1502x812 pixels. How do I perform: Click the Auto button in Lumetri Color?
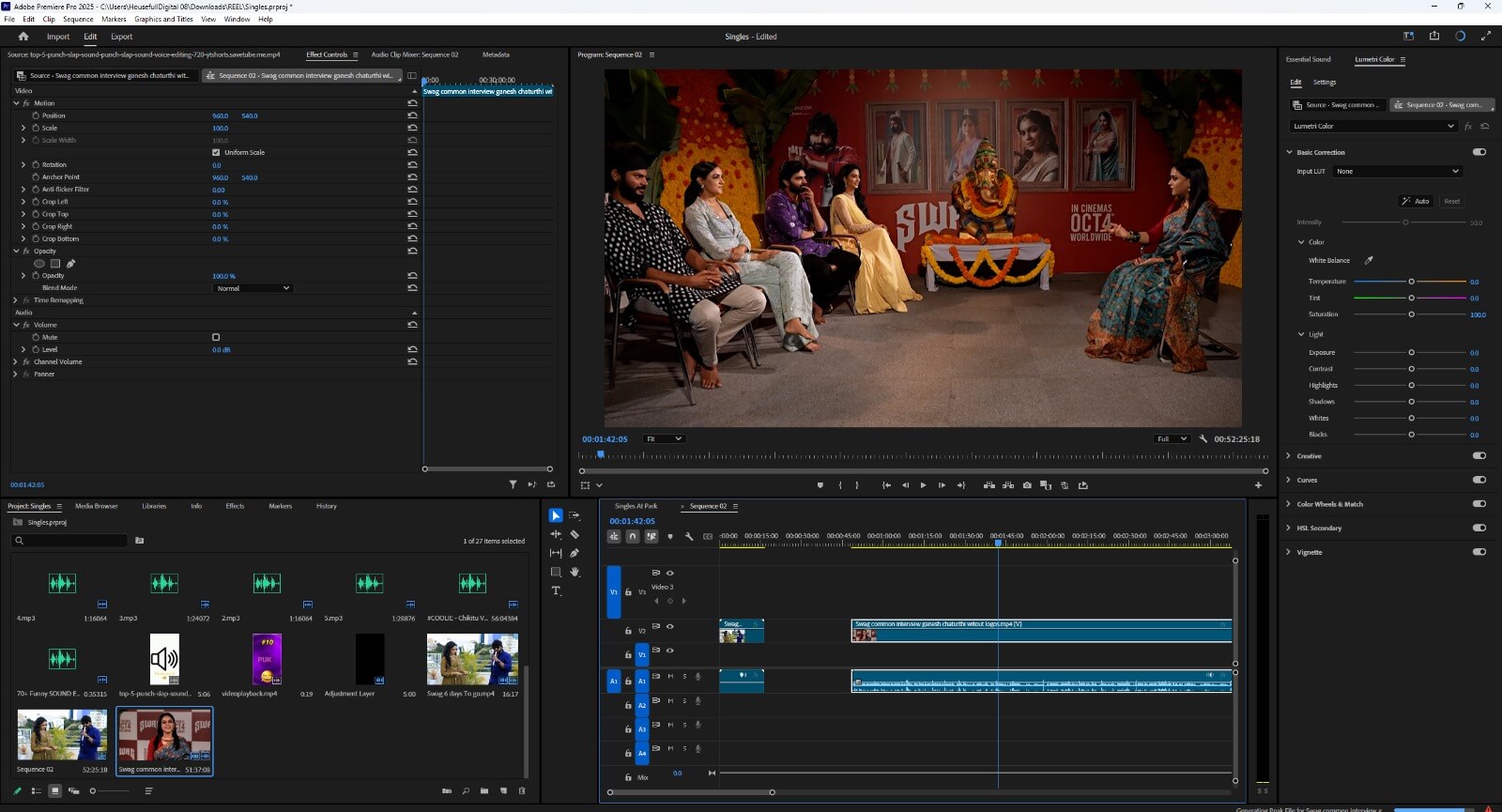[1416, 201]
